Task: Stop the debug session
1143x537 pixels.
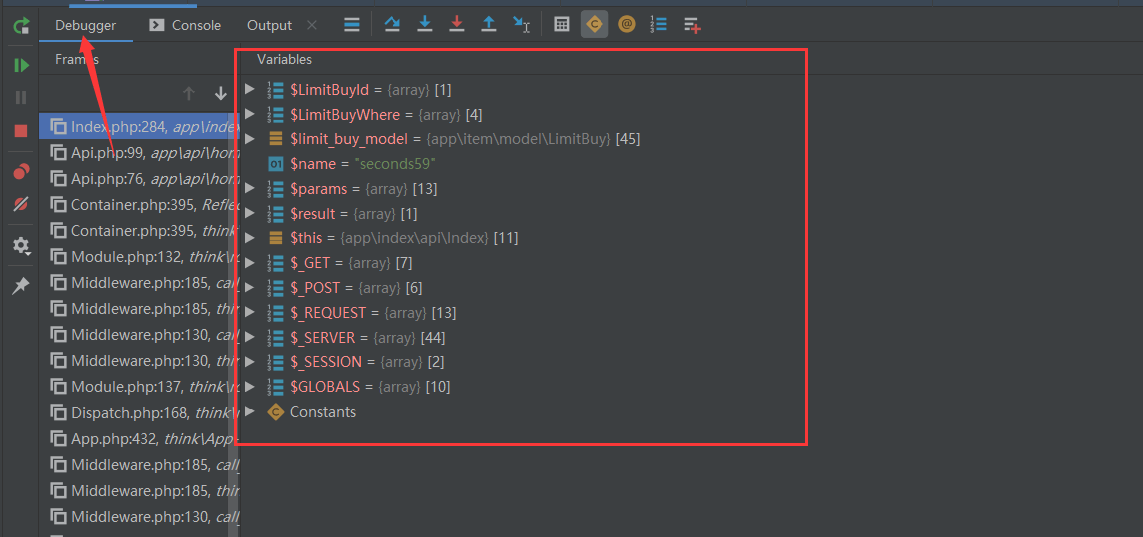Action: click(x=21, y=131)
